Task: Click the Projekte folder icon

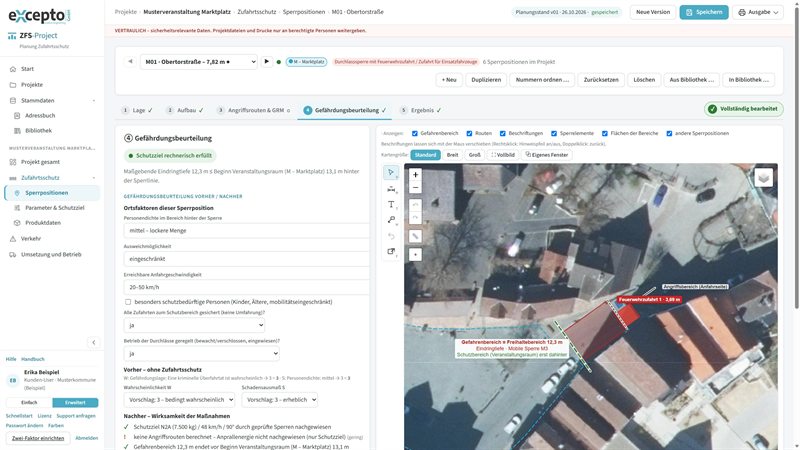Action: [x=13, y=85]
